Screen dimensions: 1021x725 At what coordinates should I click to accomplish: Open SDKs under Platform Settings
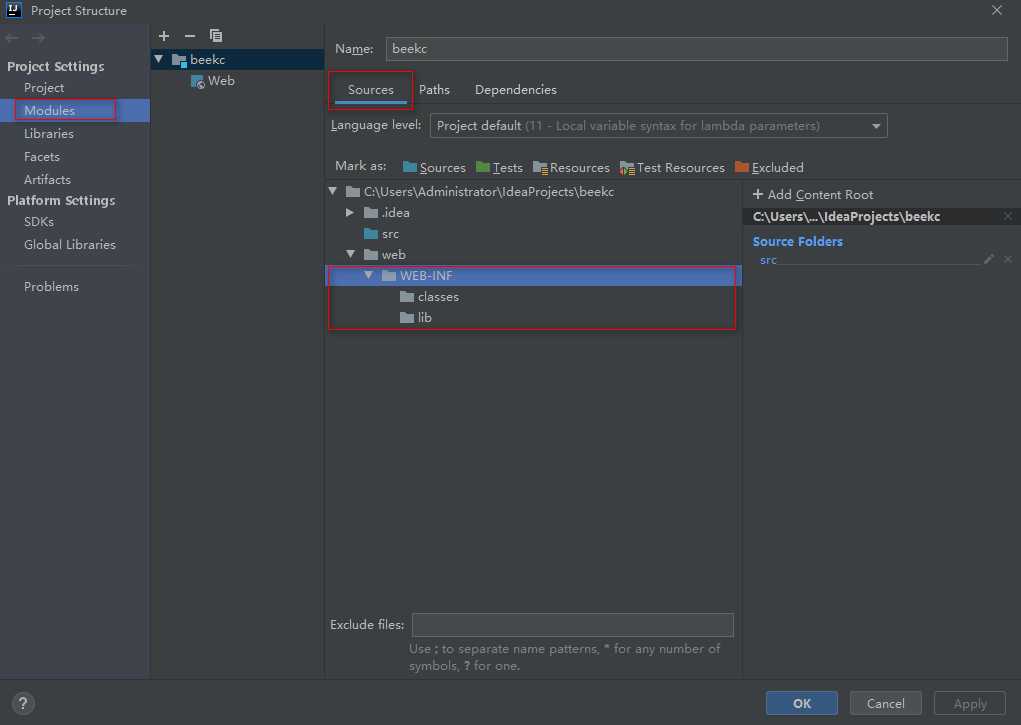pos(38,221)
